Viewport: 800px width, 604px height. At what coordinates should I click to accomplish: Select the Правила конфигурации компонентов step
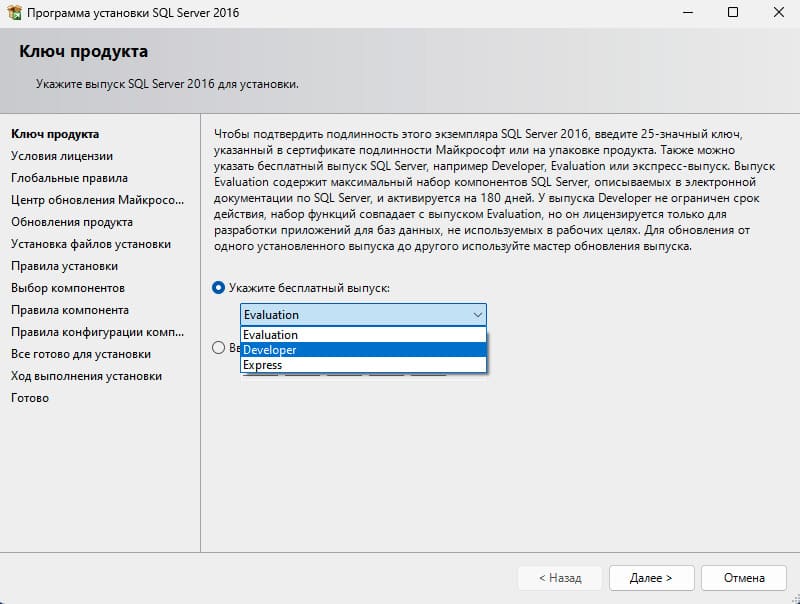(97, 332)
